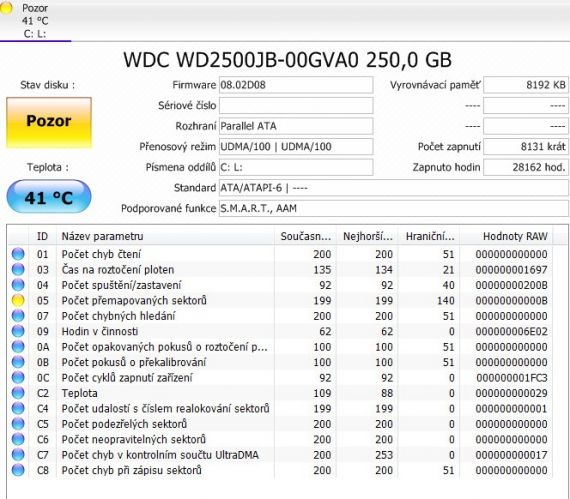The width and height of the screenshot is (570, 499).
Task: Click the Firmware field showing 08.02D08
Action: click(x=296, y=85)
